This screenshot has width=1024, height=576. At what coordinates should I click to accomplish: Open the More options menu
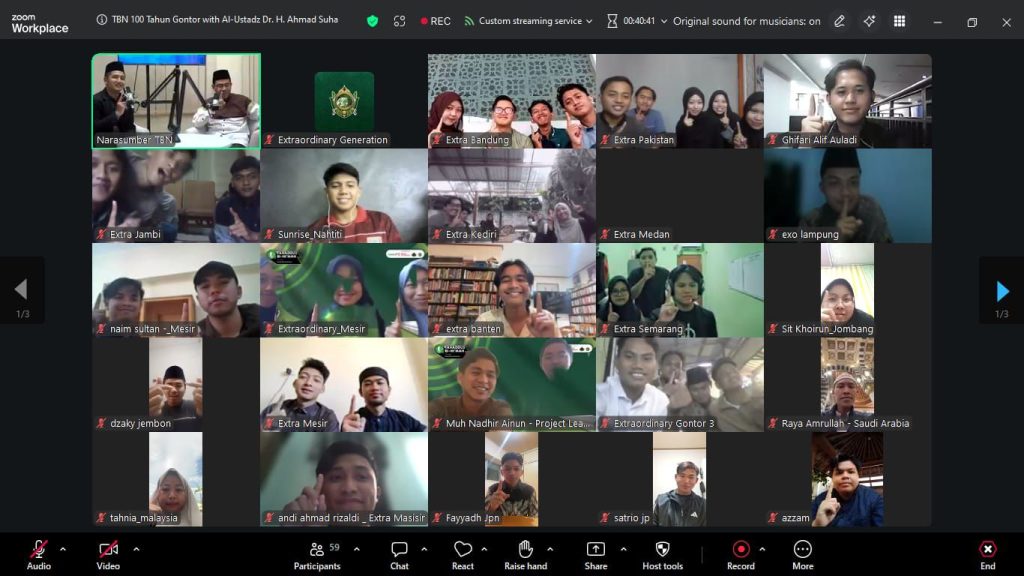[x=802, y=553]
